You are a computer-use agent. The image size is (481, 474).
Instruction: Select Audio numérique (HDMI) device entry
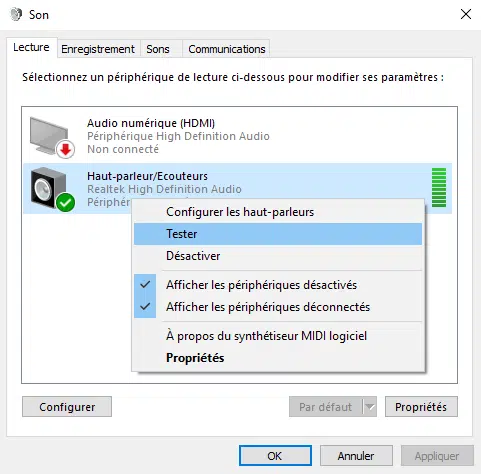[237, 136]
